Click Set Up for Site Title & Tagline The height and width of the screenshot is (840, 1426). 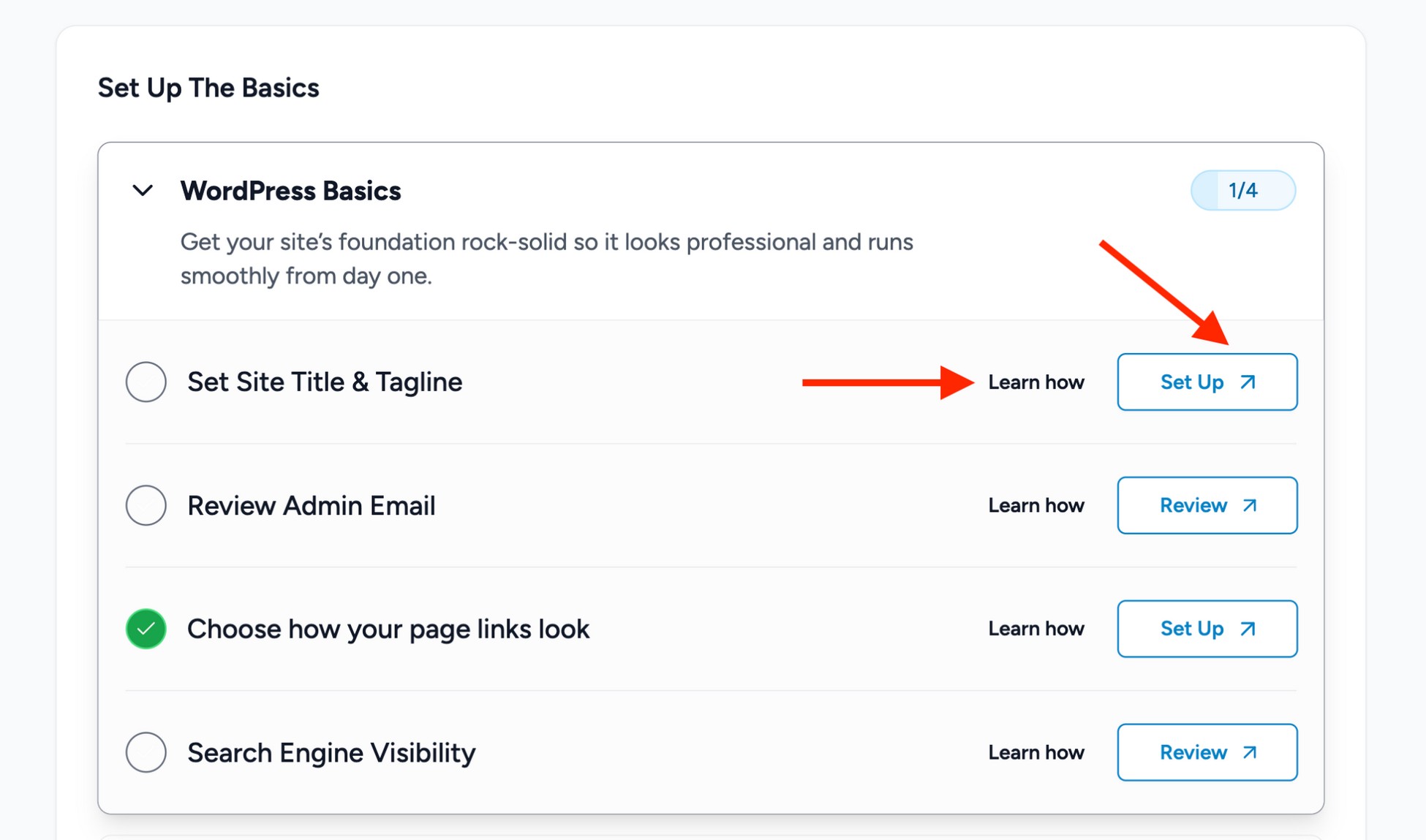tap(1207, 382)
